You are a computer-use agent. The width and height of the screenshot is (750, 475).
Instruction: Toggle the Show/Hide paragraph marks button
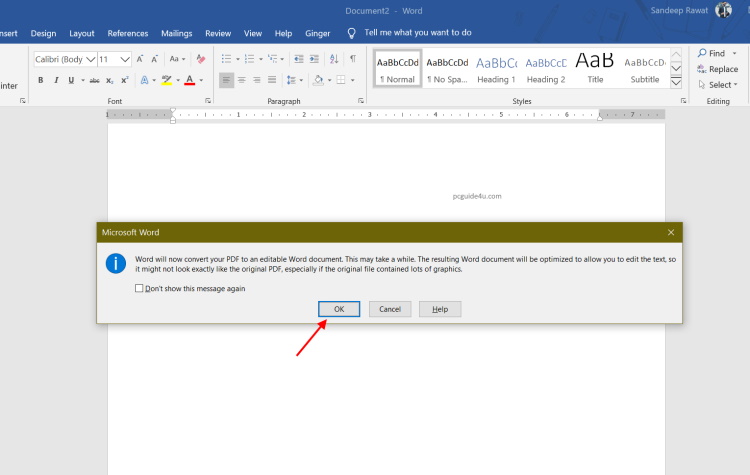pyautogui.click(x=352, y=59)
